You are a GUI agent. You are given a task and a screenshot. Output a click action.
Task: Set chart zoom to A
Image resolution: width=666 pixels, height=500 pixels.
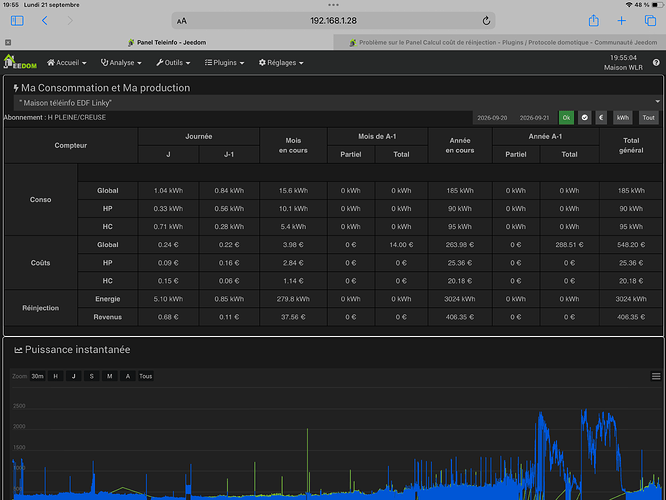pos(127,376)
